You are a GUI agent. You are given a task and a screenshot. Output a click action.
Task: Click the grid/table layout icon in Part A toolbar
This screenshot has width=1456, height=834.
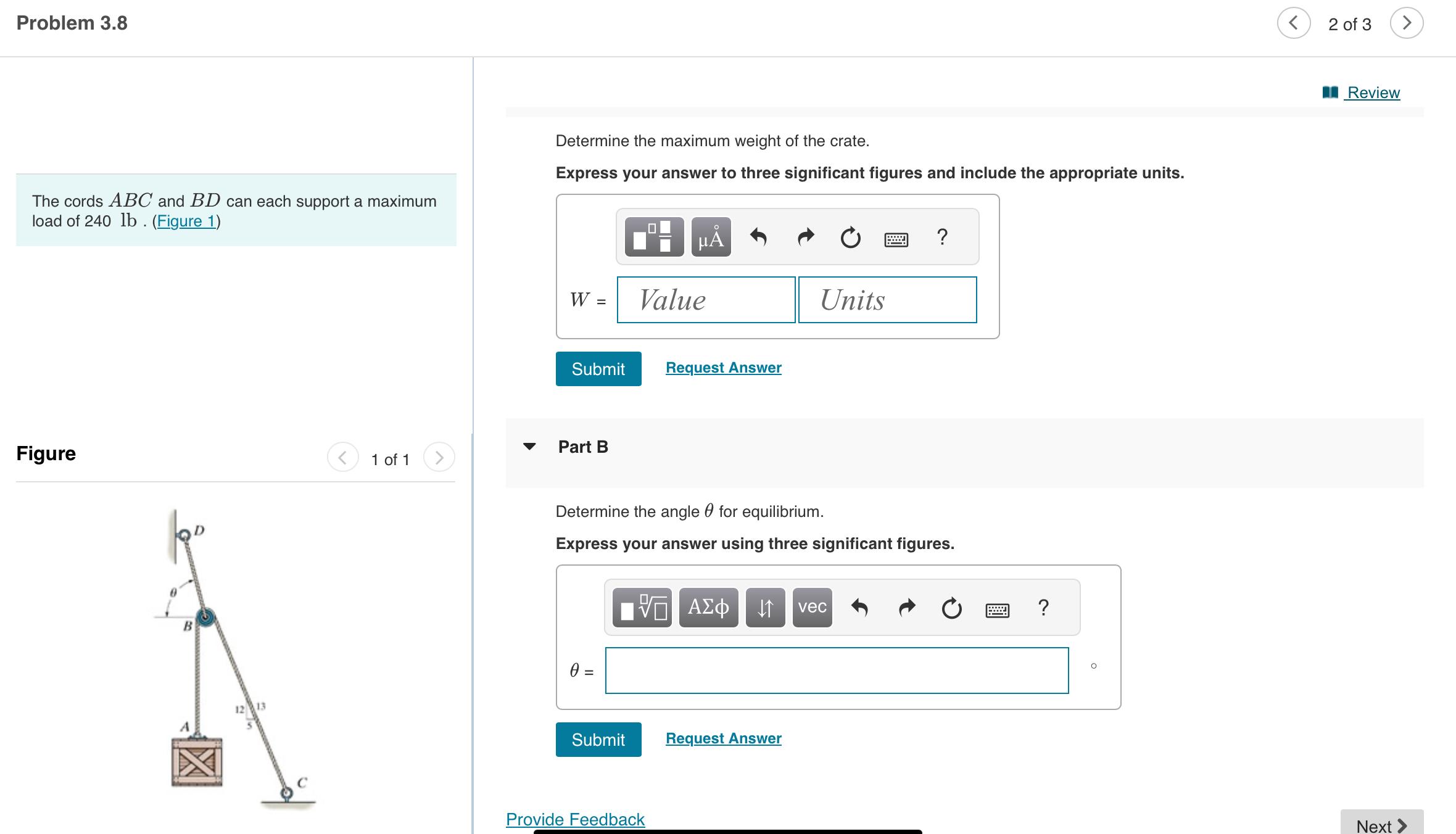[x=655, y=238]
